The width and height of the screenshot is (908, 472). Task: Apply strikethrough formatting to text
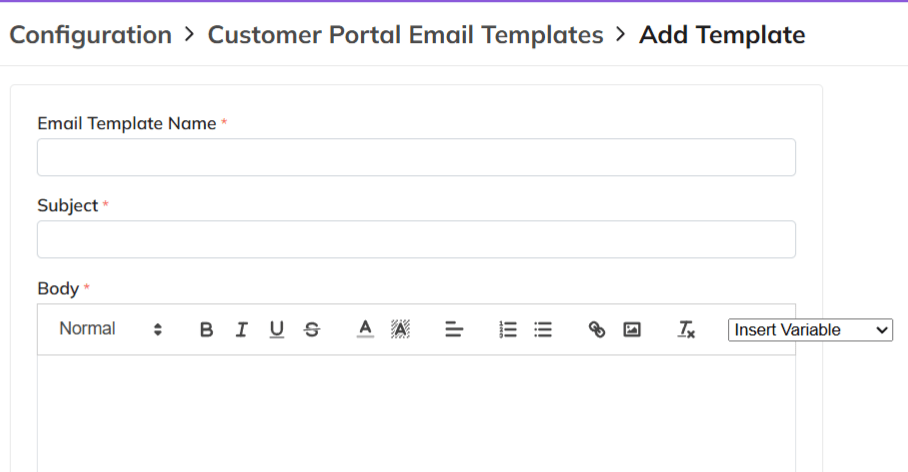pos(312,330)
